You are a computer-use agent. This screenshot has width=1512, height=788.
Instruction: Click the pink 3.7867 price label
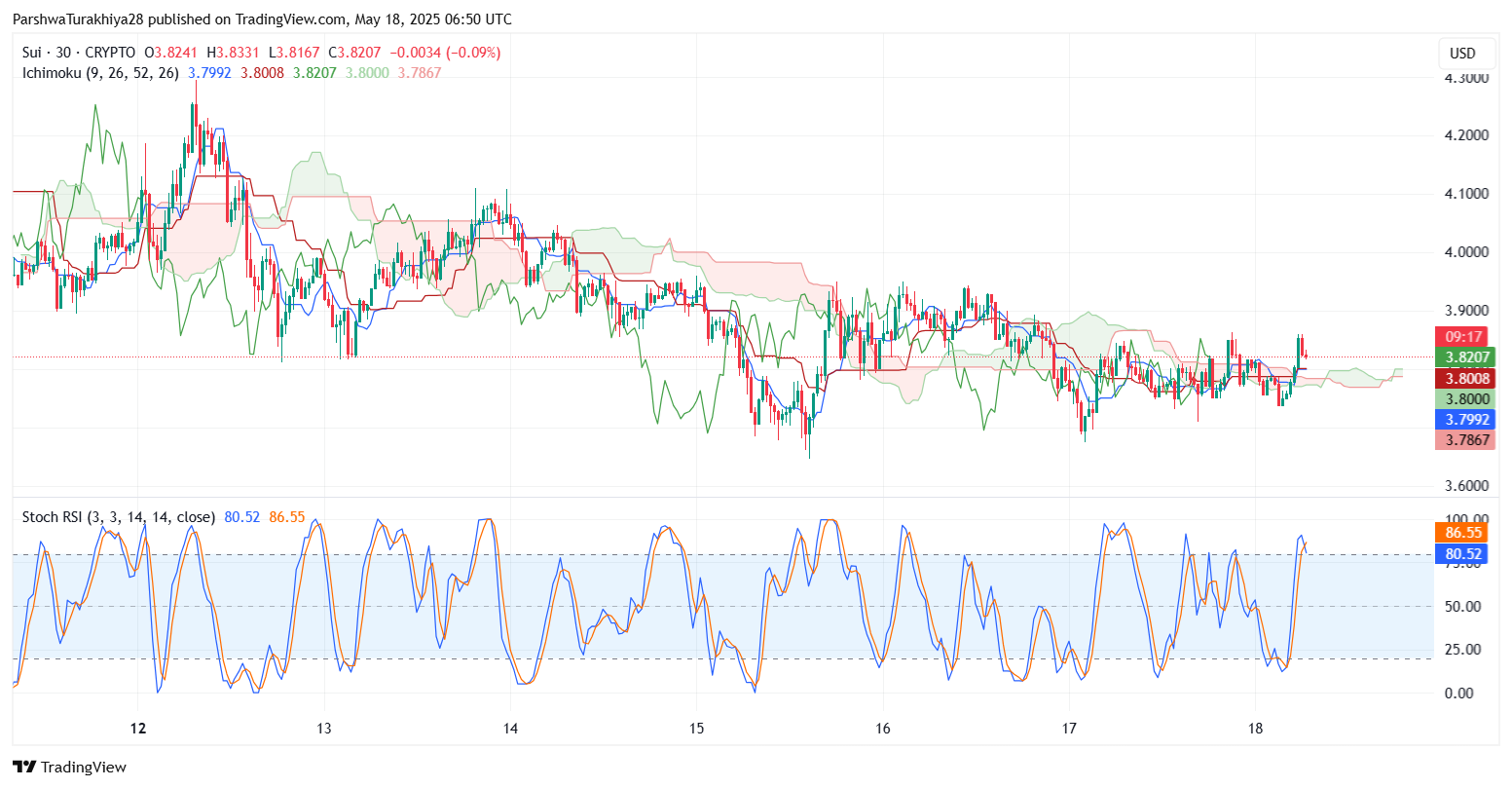tap(1465, 440)
